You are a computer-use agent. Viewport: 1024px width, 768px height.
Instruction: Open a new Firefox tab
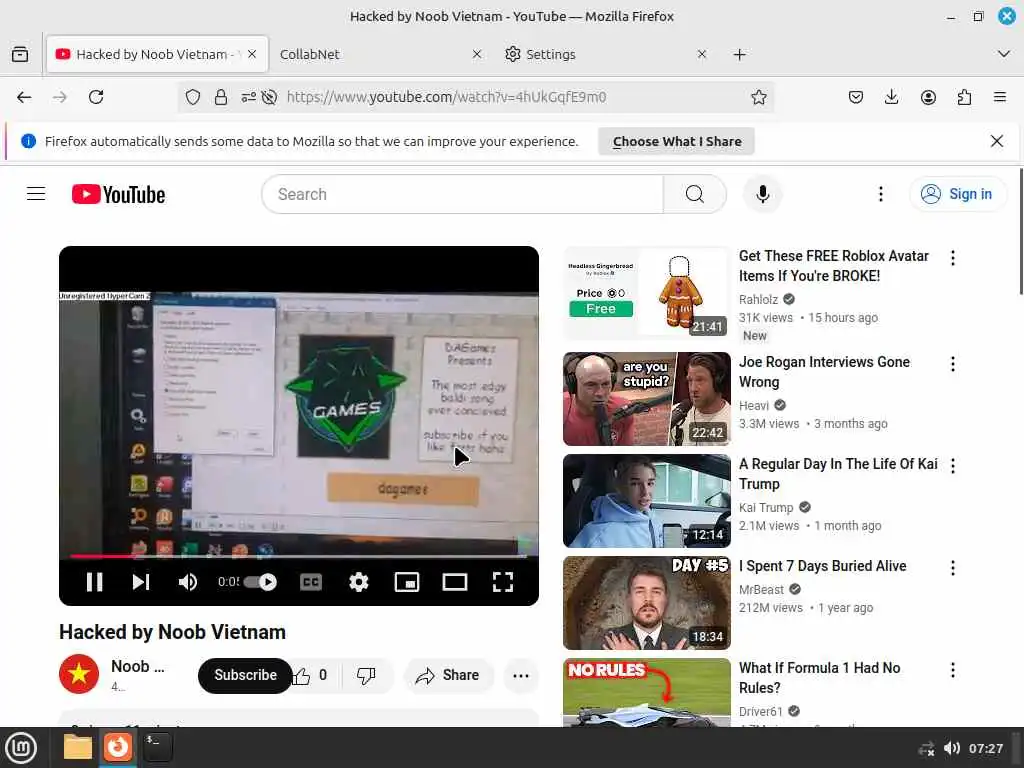[x=739, y=54]
